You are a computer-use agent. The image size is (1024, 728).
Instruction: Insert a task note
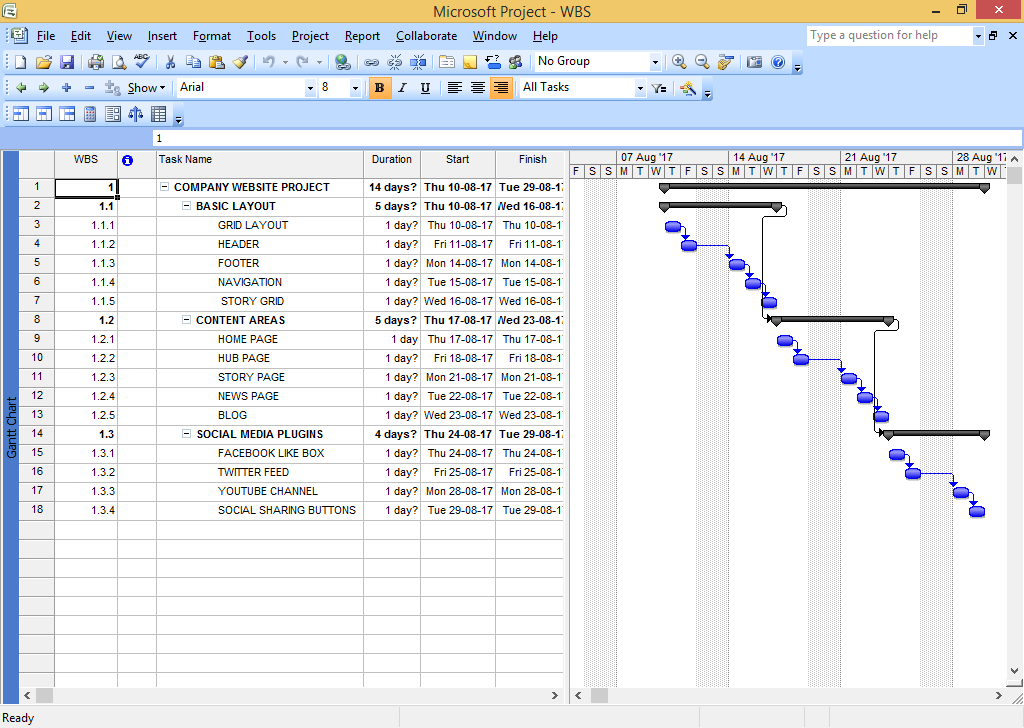tap(468, 61)
